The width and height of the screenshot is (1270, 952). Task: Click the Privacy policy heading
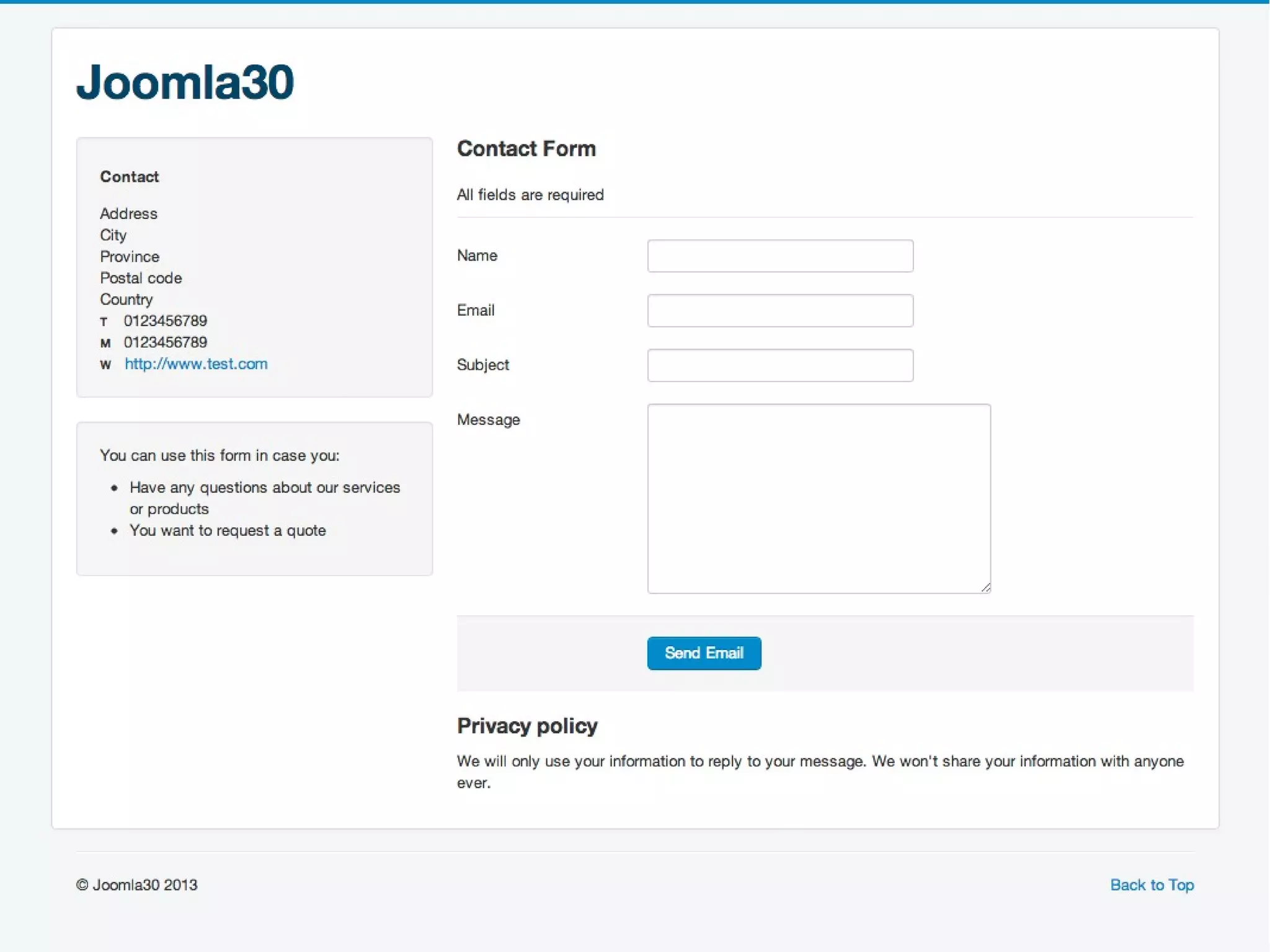coord(527,726)
